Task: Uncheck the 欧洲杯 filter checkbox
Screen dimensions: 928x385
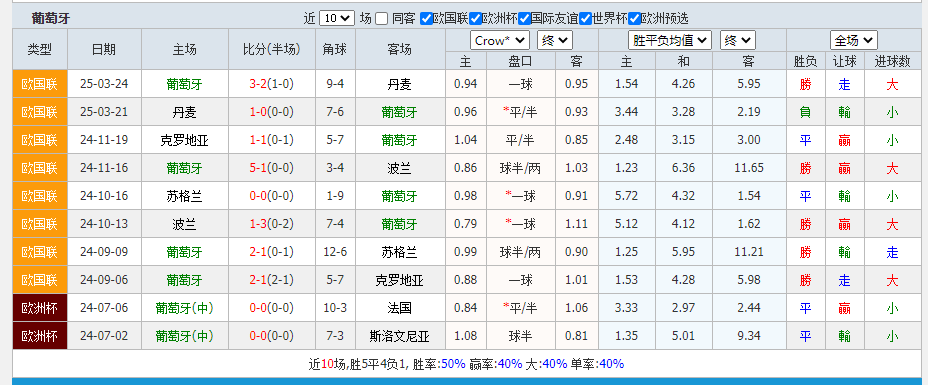Action: (x=475, y=19)
